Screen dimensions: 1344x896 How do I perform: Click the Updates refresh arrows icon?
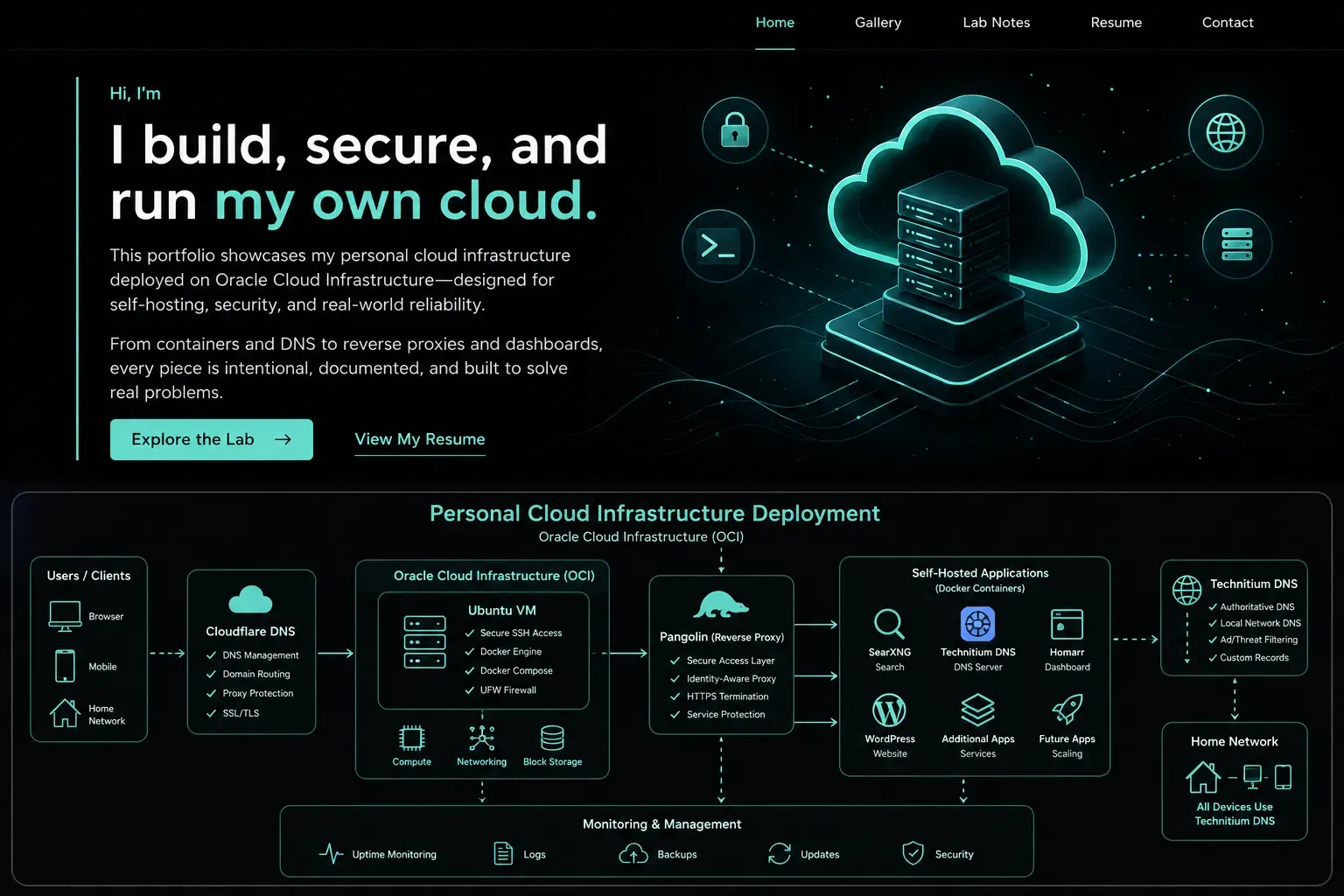[x=780, y=853]
